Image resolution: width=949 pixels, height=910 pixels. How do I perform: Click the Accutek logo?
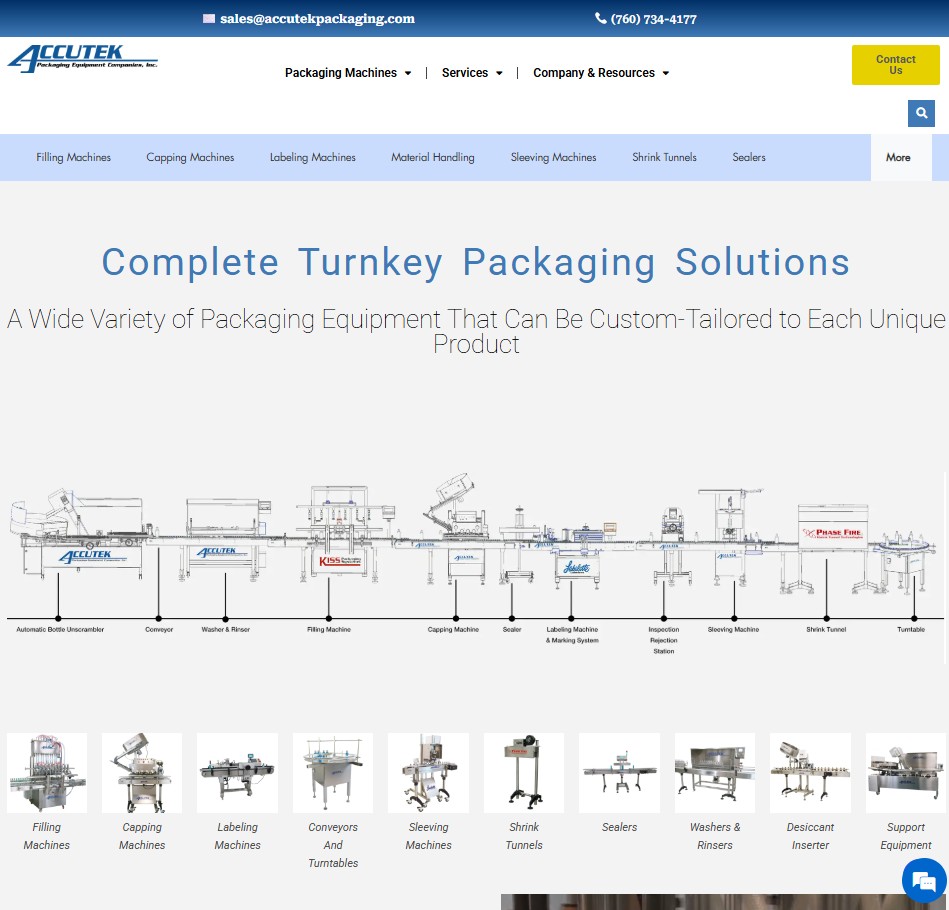click(x=83, y=59)
